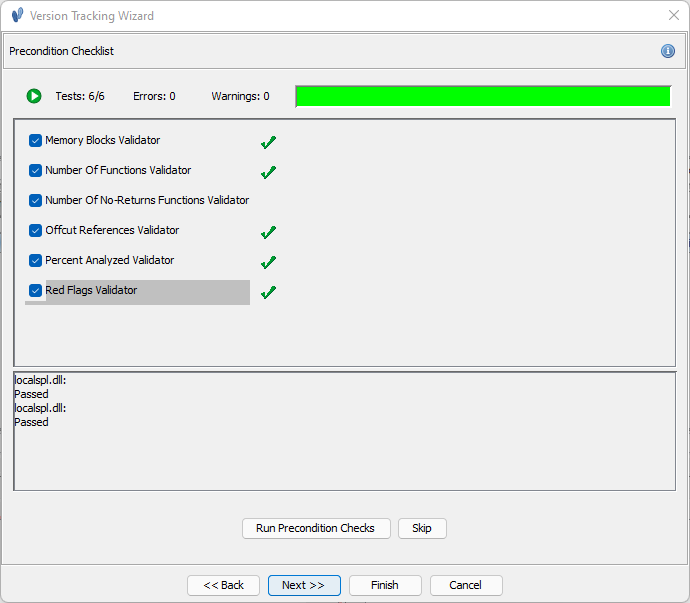
Task: Click Number Of Functions Validator green checkmark
Action: 268,172
